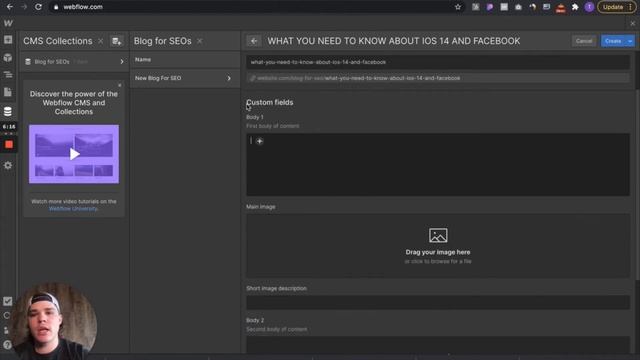Click into the Body 1 rich text area

click(438, 164)
